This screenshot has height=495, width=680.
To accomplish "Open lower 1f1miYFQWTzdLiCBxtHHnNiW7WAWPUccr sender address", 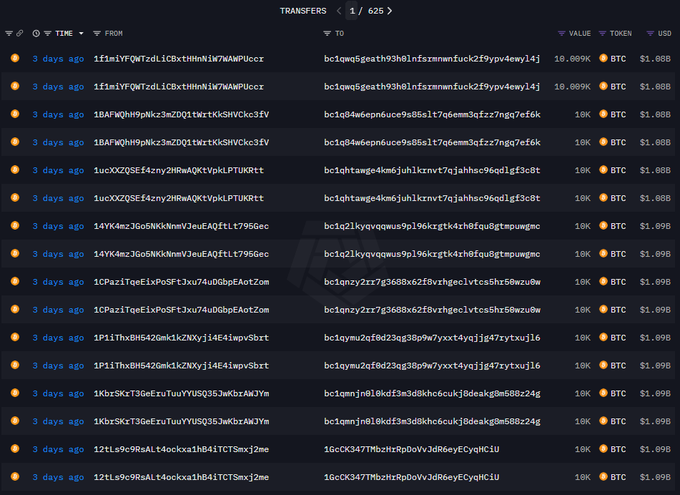I will coord(179,87).
